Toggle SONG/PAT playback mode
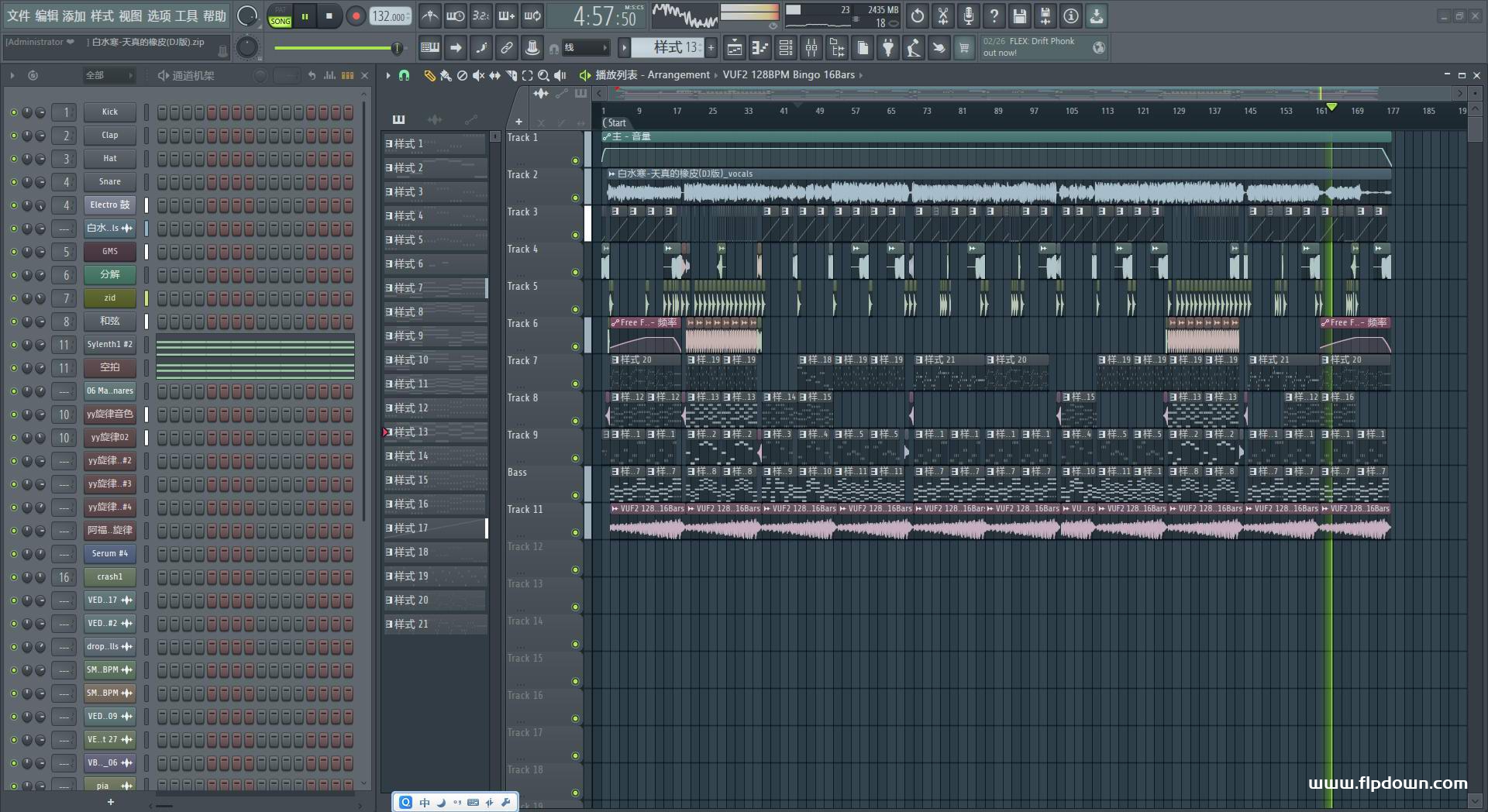 click(280, 16)
